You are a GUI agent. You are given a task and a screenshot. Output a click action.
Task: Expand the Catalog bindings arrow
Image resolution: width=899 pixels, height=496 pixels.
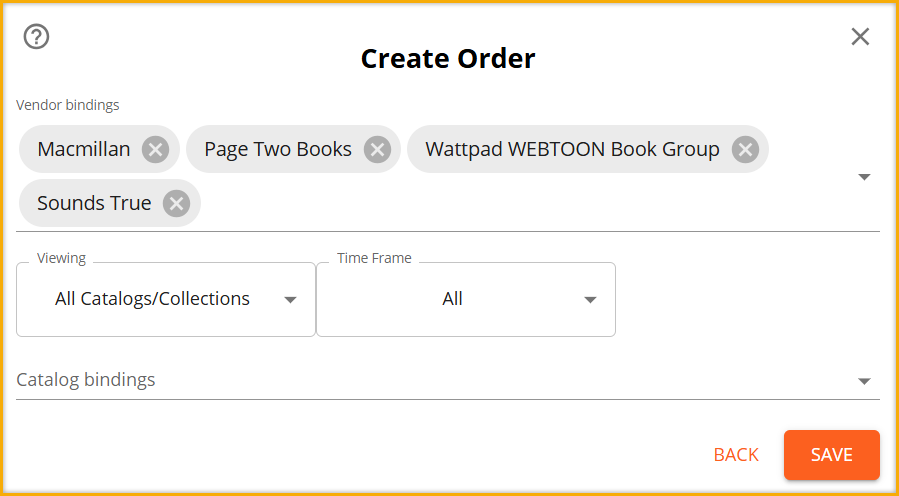[x=864, y=381]
